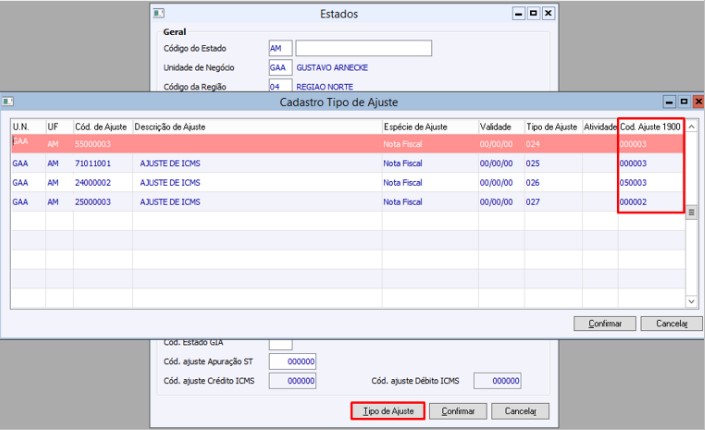The width and height of the screenshot is (705, 430).
Task: Click the Cód. ajuste Crédito ICMS field
Action: coord(292,381)
